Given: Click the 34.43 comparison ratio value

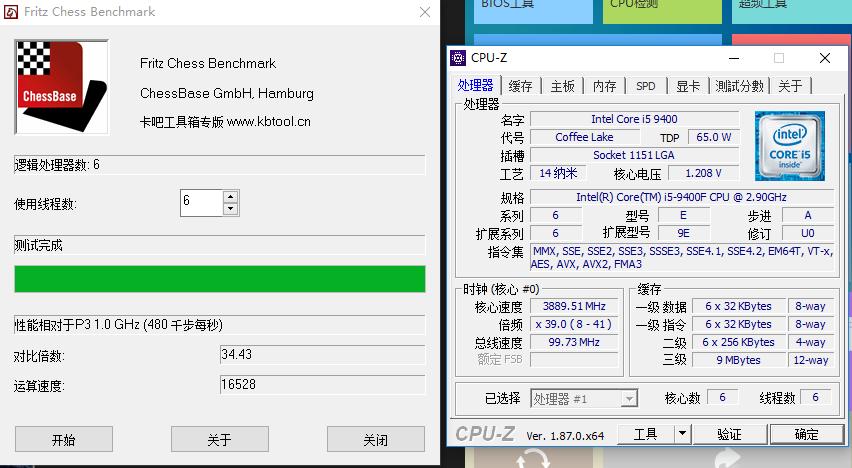Looking at the screenshot, I should point(322,354).
